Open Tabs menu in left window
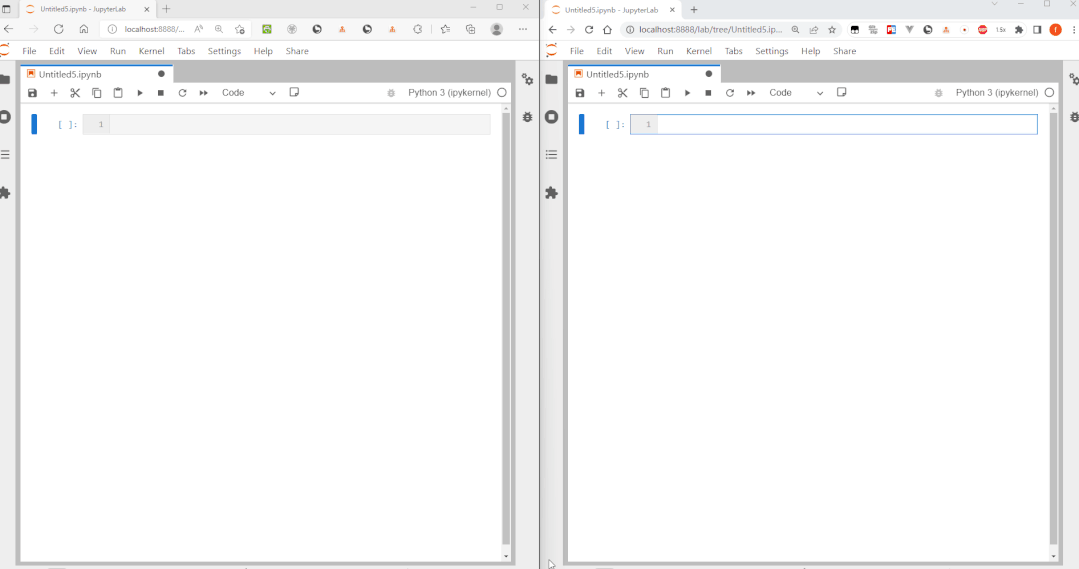 (x=186, y=51)
